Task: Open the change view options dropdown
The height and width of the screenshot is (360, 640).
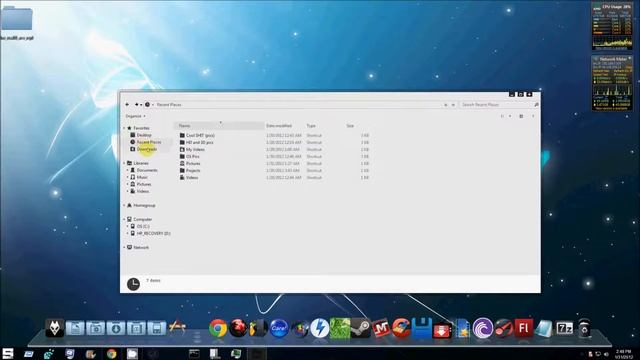Action: (x=510, y=116)
